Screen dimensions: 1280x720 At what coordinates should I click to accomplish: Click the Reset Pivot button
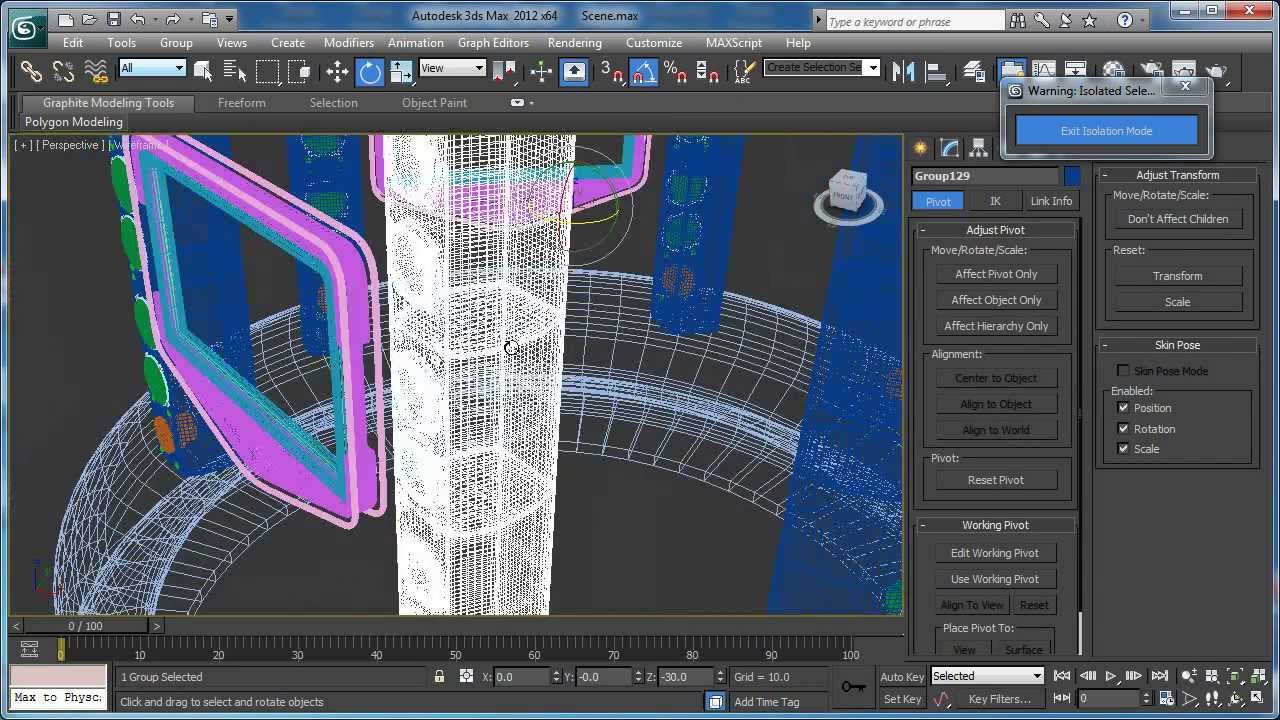[x=996, y=480]
